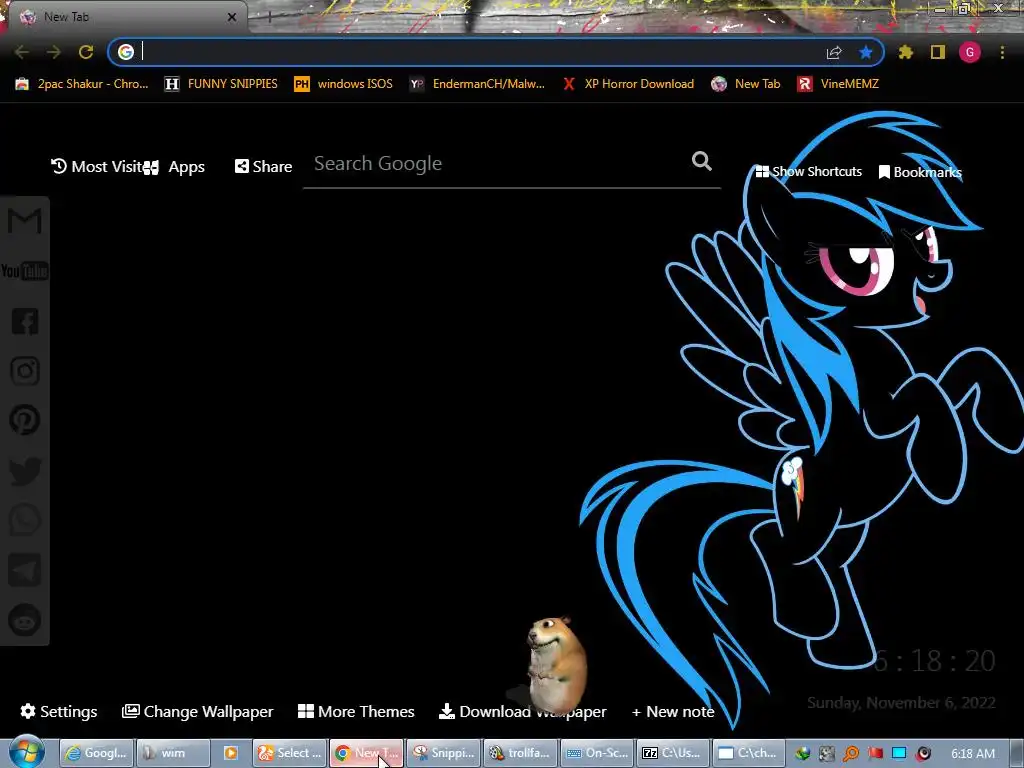Switch to Select... taskbar item
Screen dimensions: 1024x768
coord(289,753)
